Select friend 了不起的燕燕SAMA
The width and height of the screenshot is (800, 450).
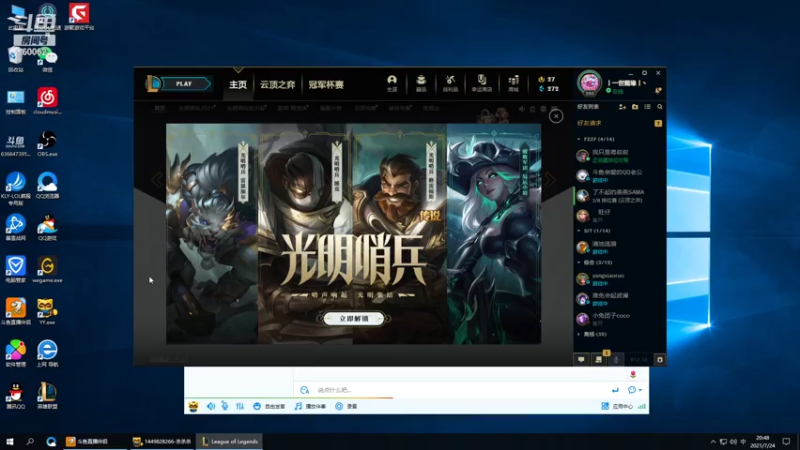[619, 195]
